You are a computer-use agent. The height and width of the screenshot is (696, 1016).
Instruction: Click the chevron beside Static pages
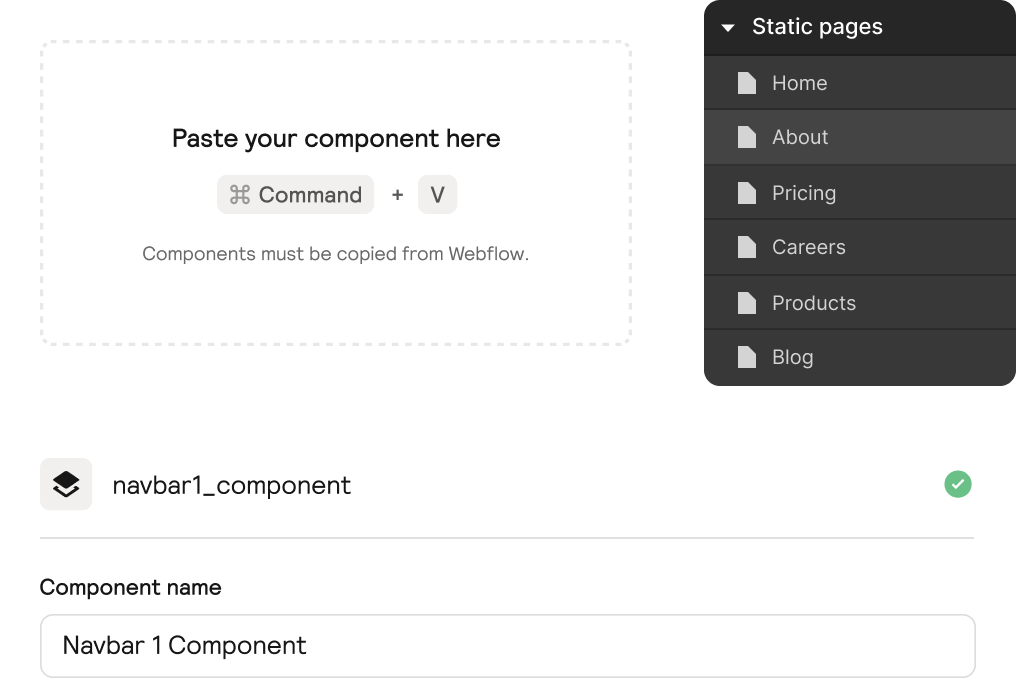728,27
